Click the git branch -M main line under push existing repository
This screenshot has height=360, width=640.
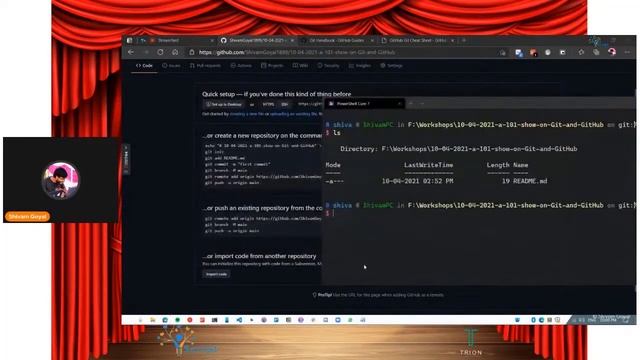click(226, 224)
